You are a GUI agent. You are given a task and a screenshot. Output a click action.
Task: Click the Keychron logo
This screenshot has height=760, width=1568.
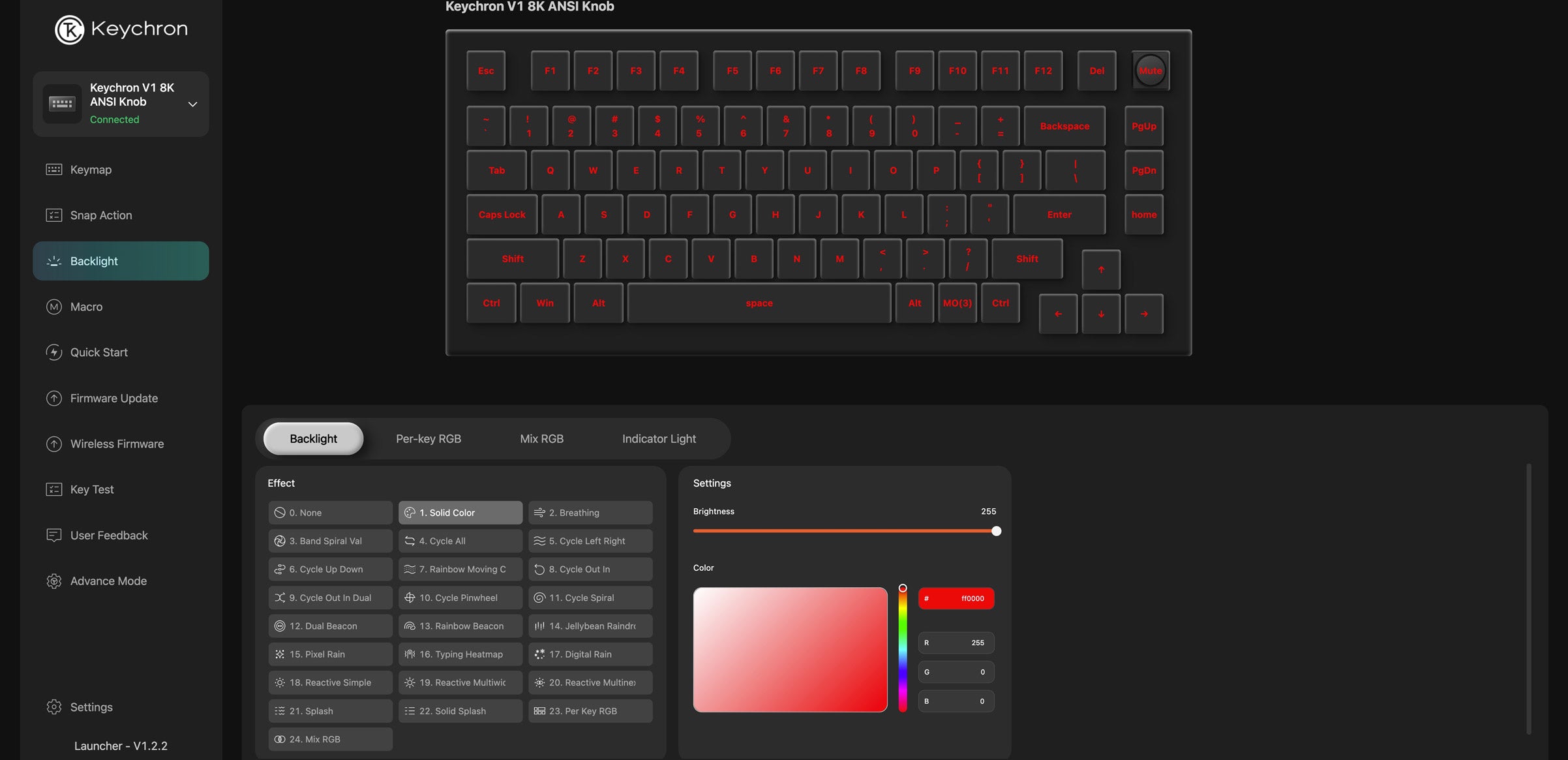coord(120,29)
